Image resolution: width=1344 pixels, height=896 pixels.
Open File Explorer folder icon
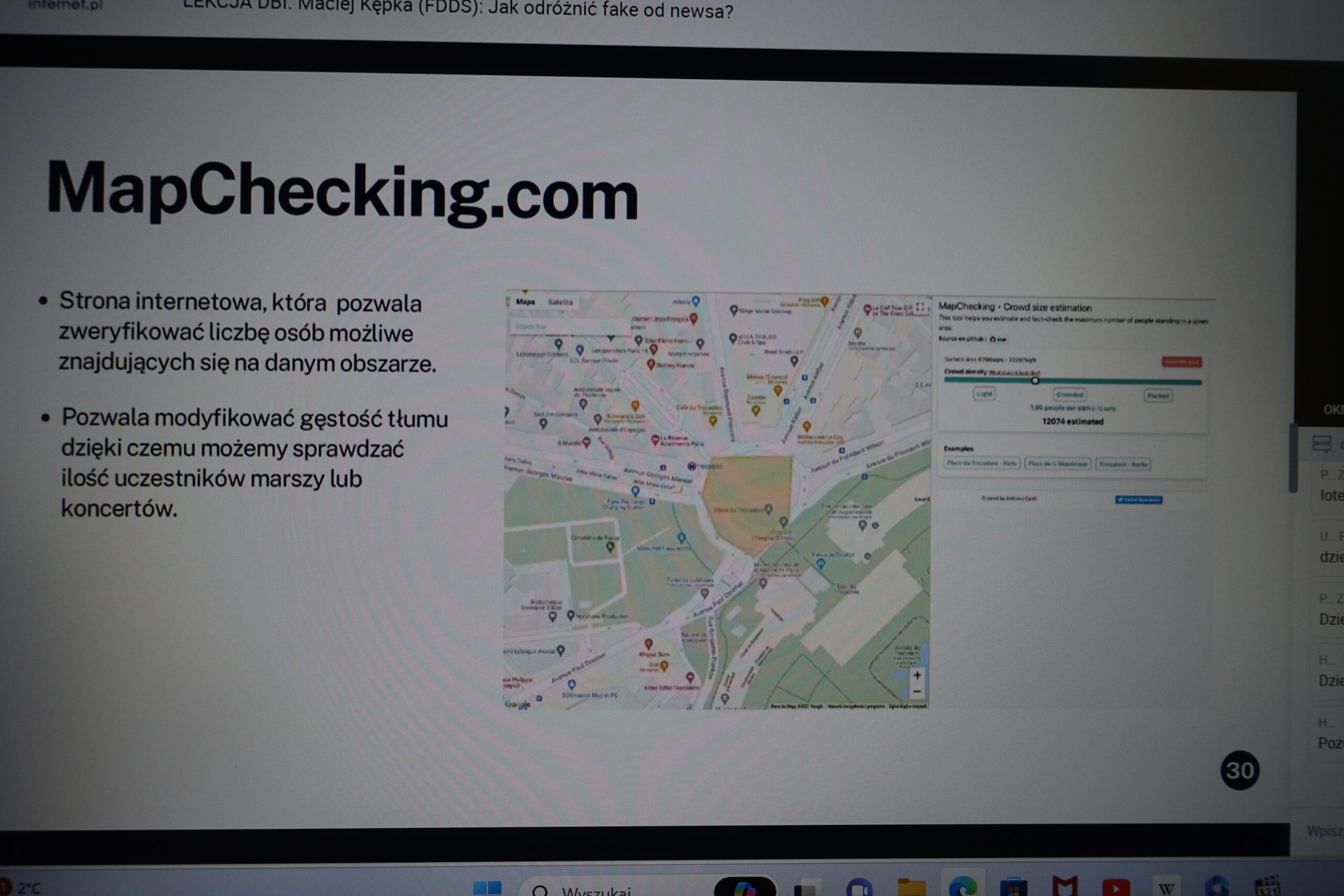coord(911,888)
